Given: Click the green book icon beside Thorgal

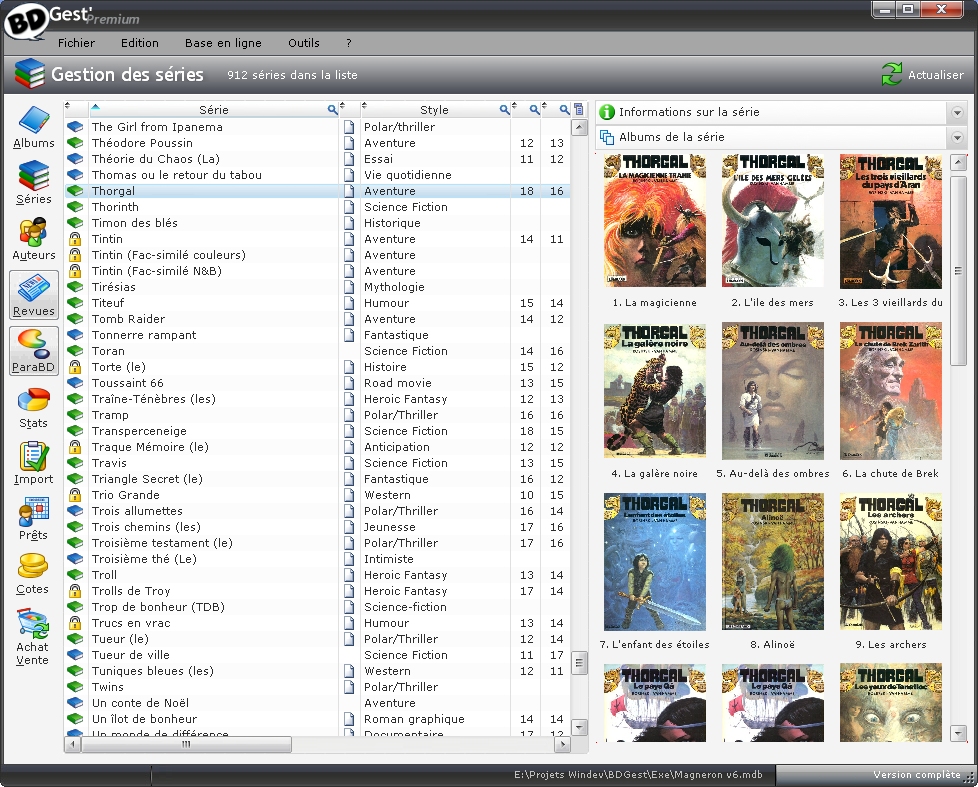Looking at the screenshot, I should (75, 191).
